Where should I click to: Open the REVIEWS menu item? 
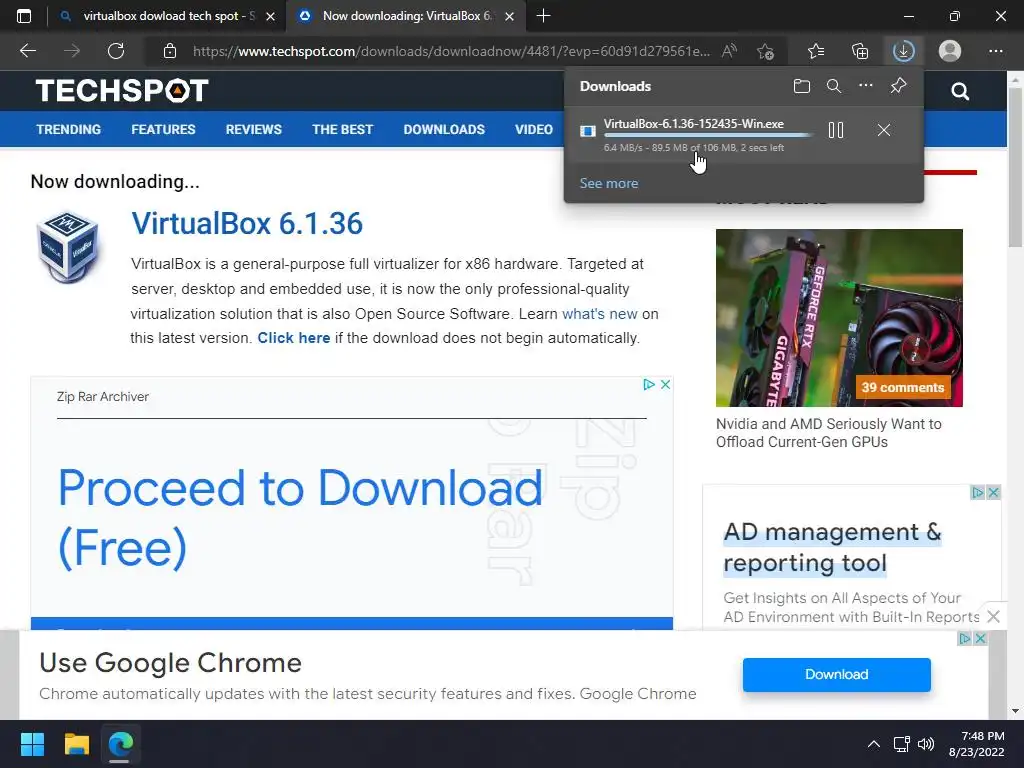253,129
